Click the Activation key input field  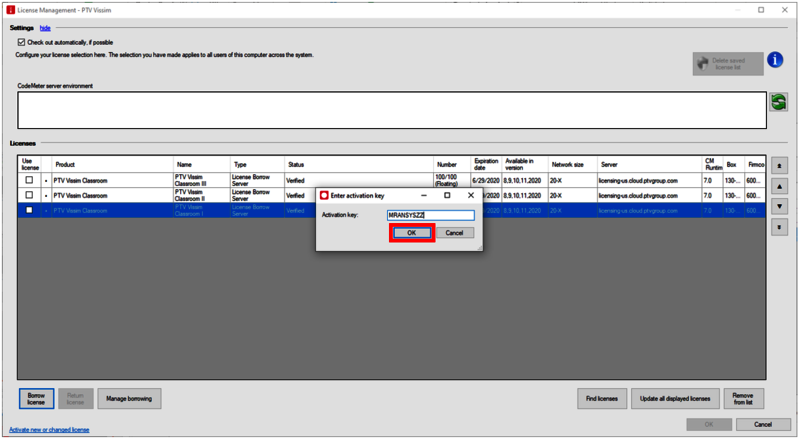pos(430,215)
